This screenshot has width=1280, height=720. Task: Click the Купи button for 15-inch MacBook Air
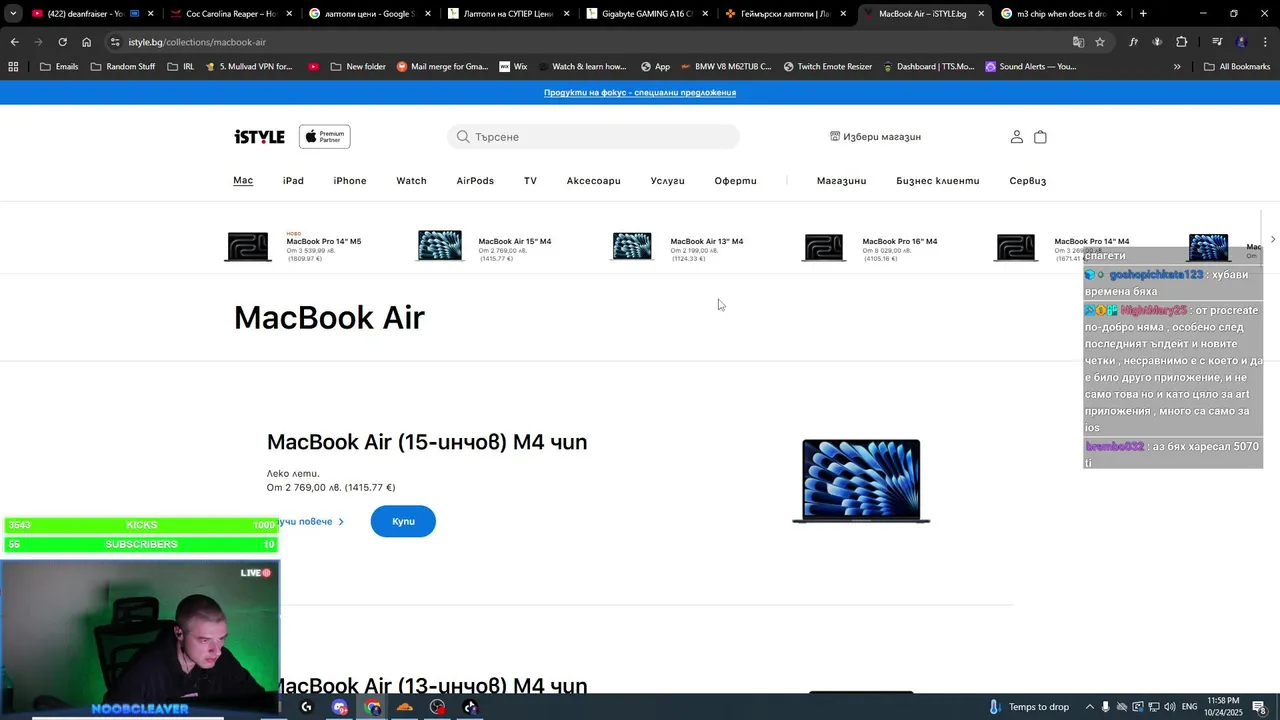(403, 522)
